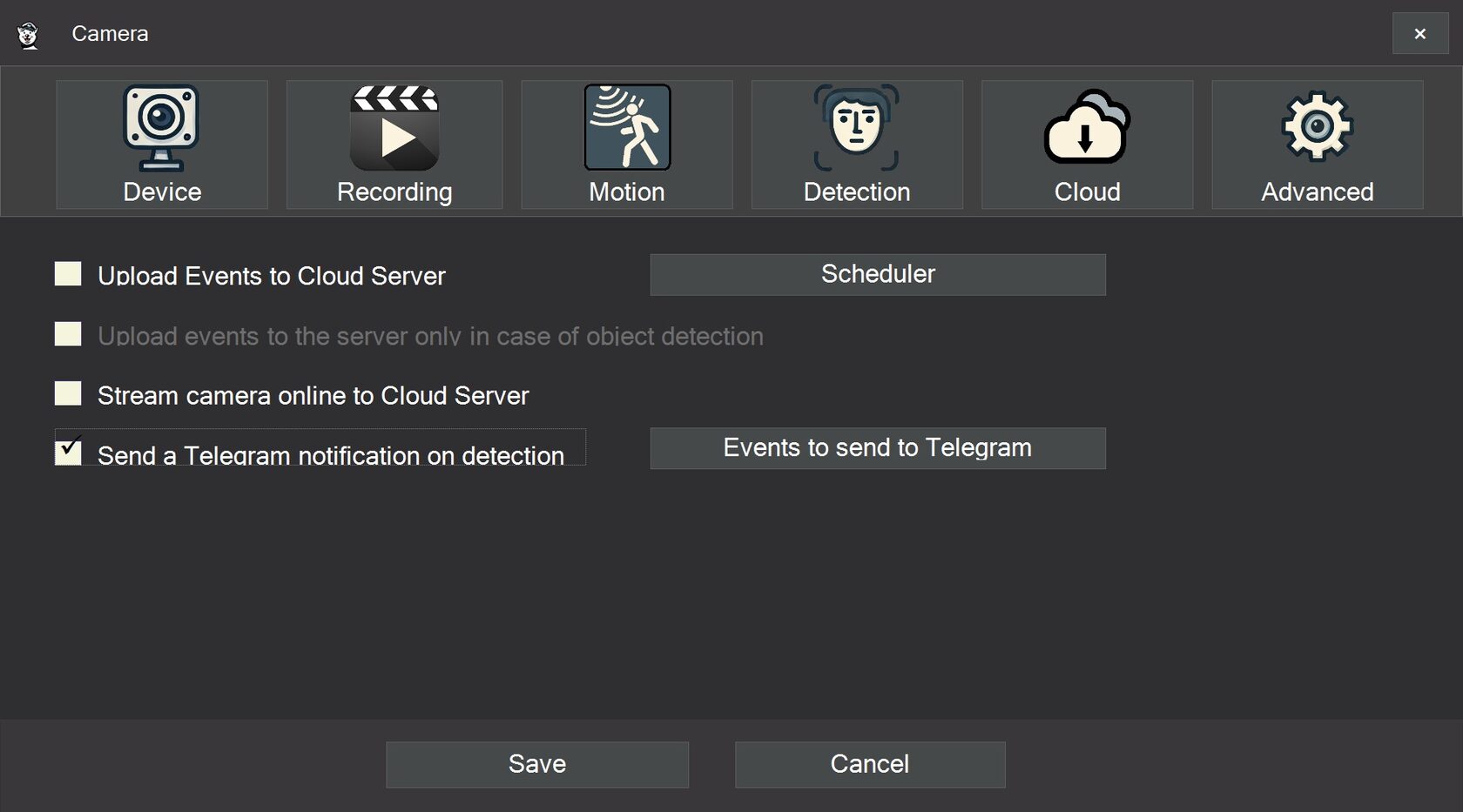Viewport: 1463px width, 812px height.
Task: Close the Camera dialog window
Action: [1419, 34]
